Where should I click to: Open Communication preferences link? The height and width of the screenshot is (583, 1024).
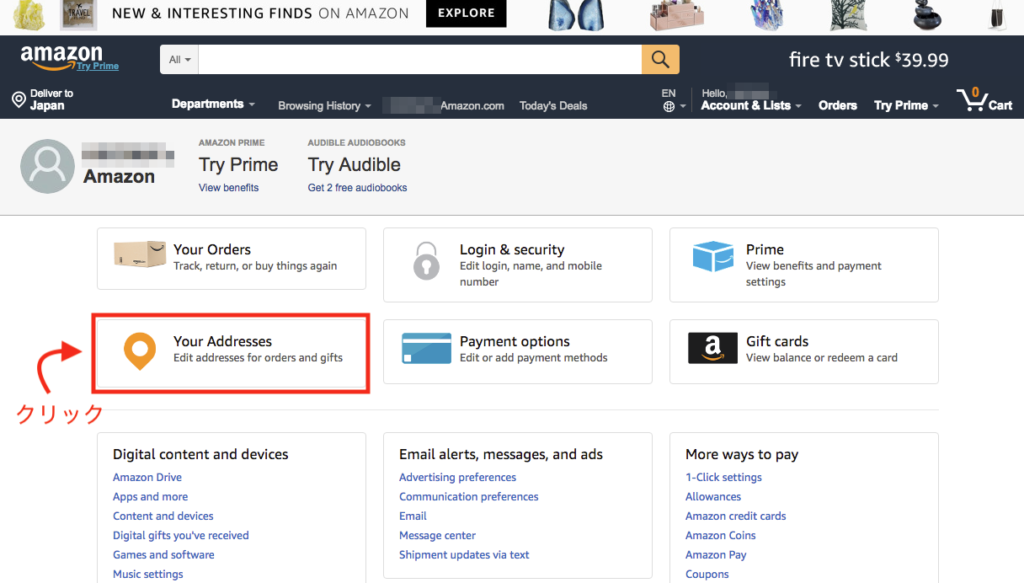click(468, 497)
